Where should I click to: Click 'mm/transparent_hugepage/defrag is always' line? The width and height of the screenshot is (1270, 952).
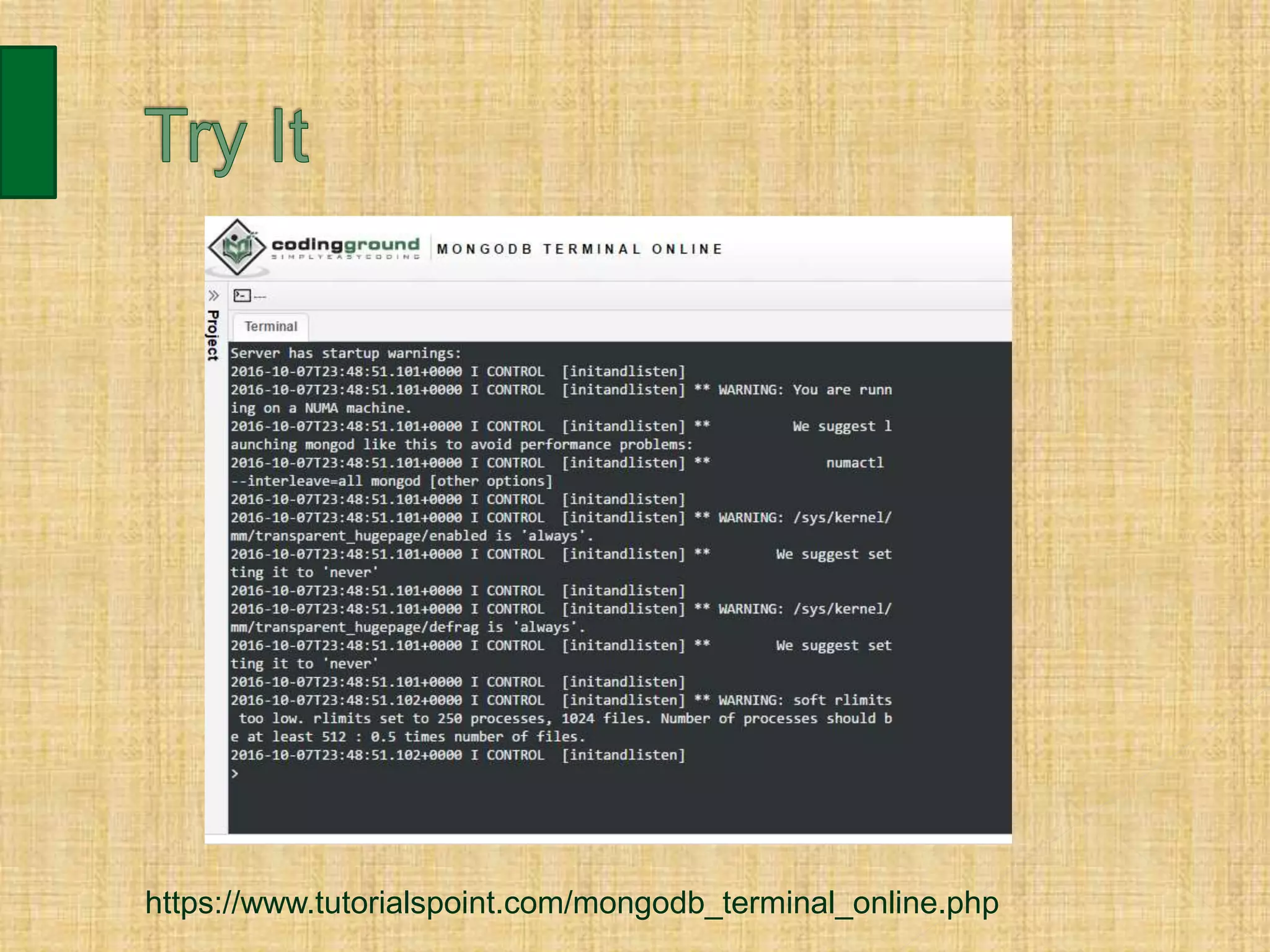(408, 627)
